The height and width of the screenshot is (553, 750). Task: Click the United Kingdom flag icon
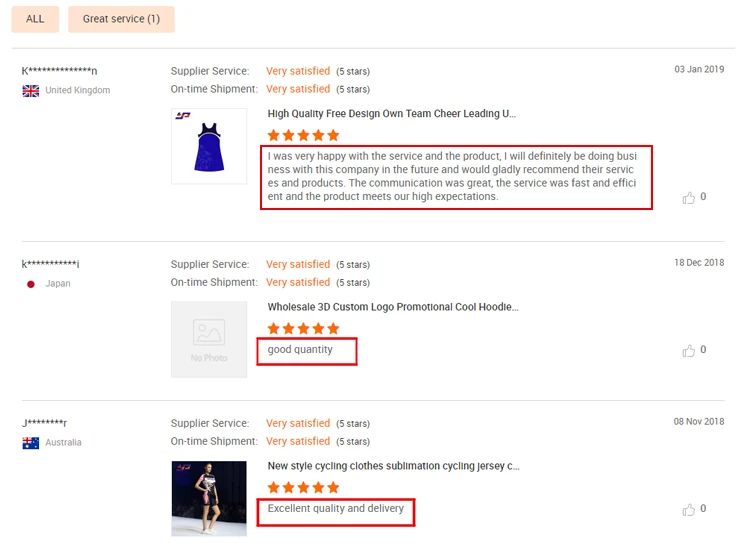pyautogui.click(x=31, y=91)
